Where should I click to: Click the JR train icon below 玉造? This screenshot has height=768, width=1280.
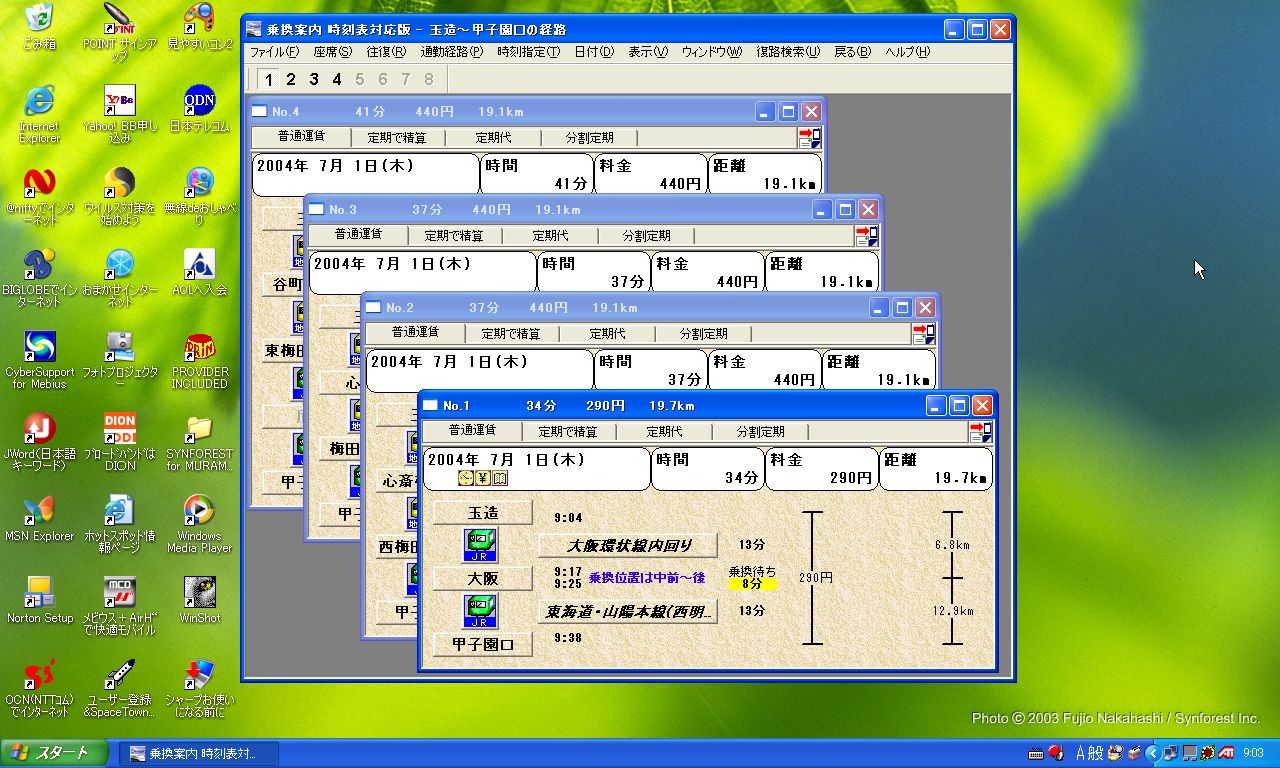pyautogui.click(x=481, y=545)
